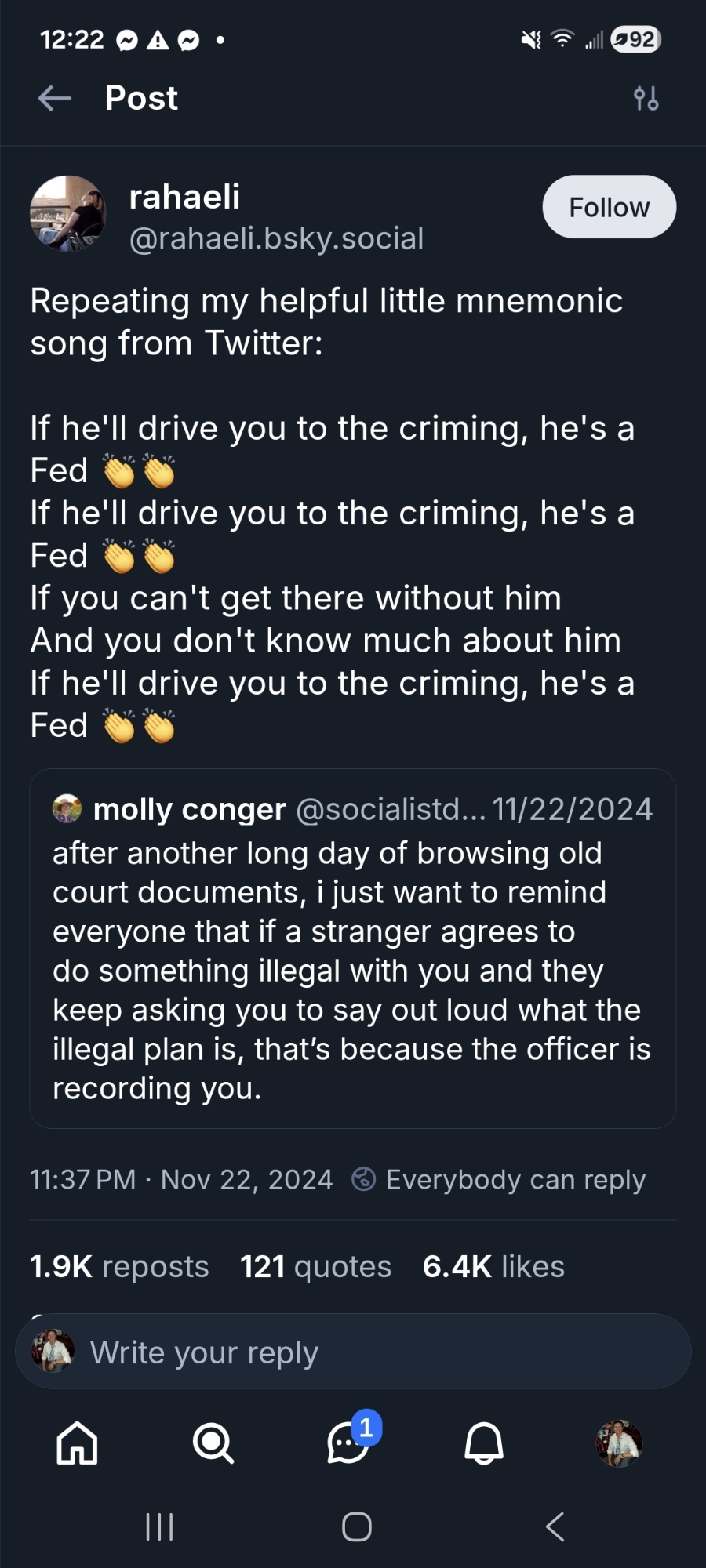Open the Notifications bell

coord(484,1443)
